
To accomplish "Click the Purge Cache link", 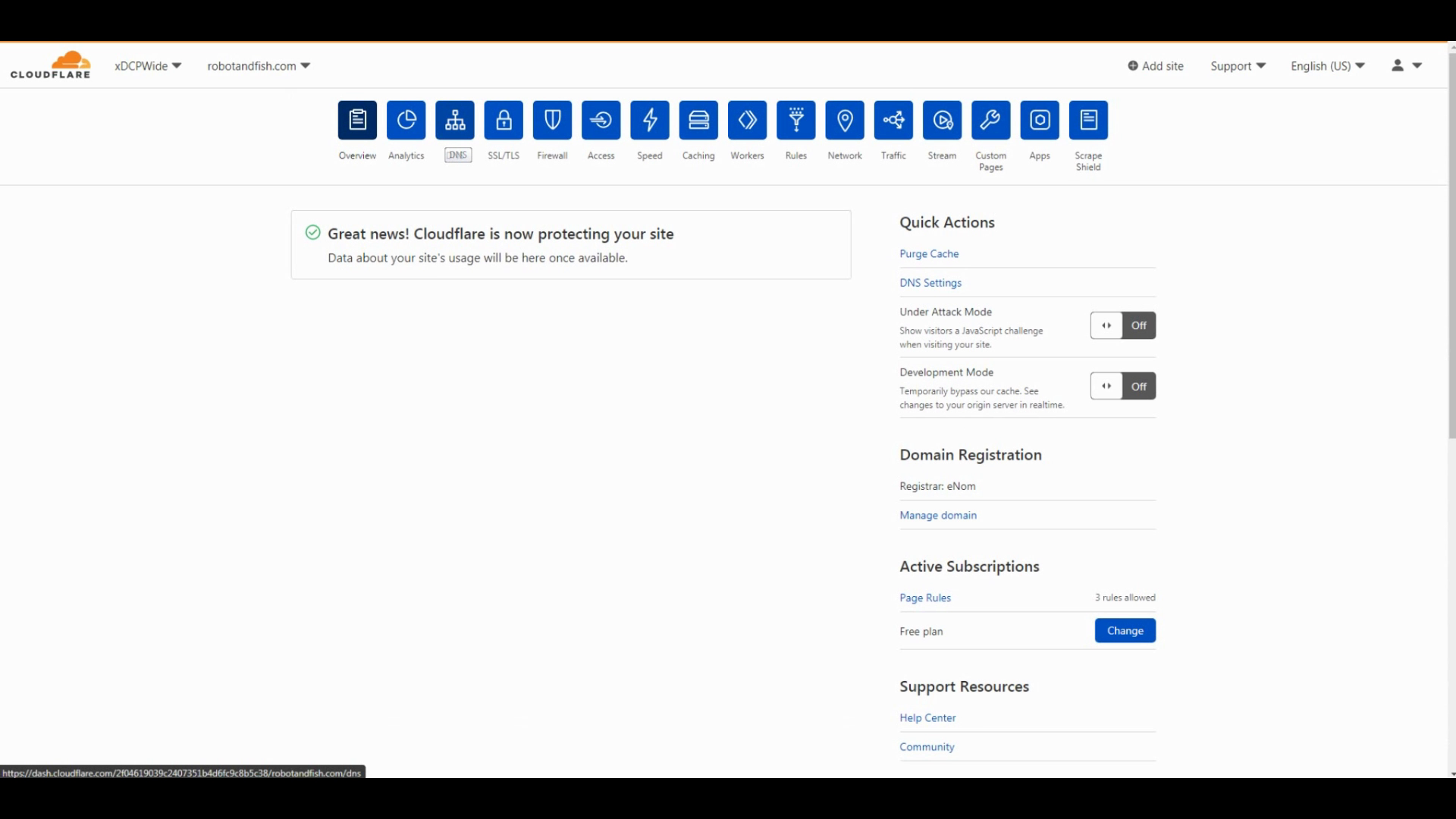I will tap(929, 254).
